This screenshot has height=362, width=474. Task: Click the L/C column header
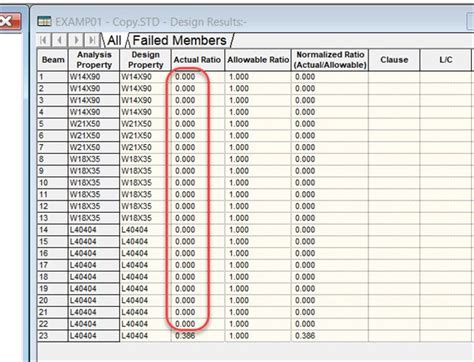(x=446, y=60)
